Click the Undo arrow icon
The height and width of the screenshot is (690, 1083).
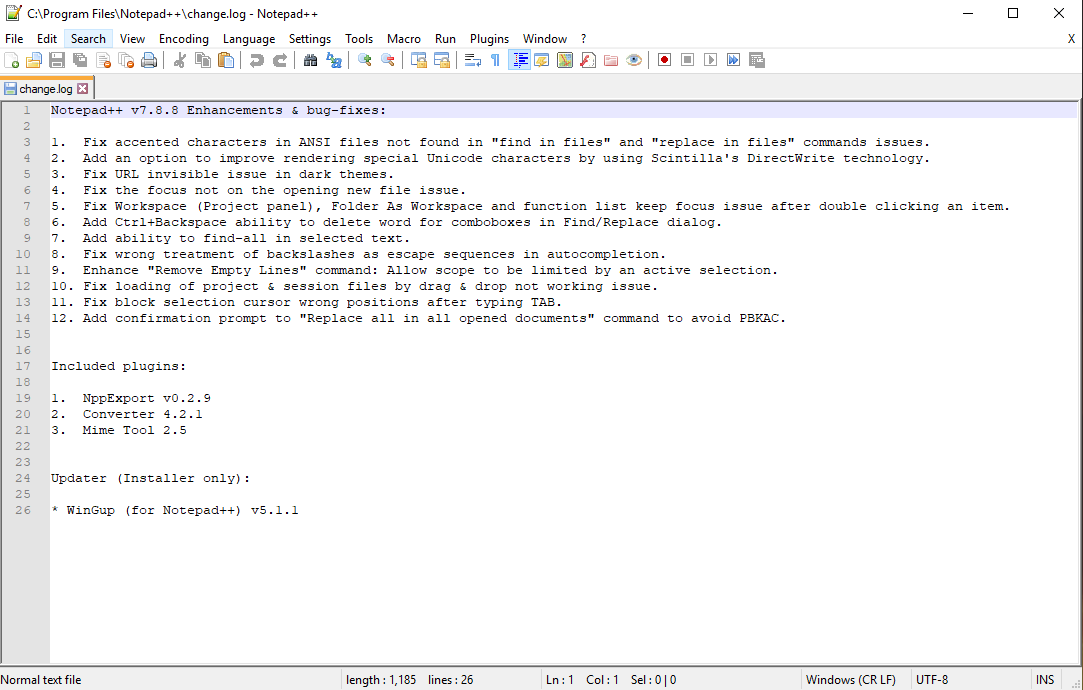tap(257, 60)
